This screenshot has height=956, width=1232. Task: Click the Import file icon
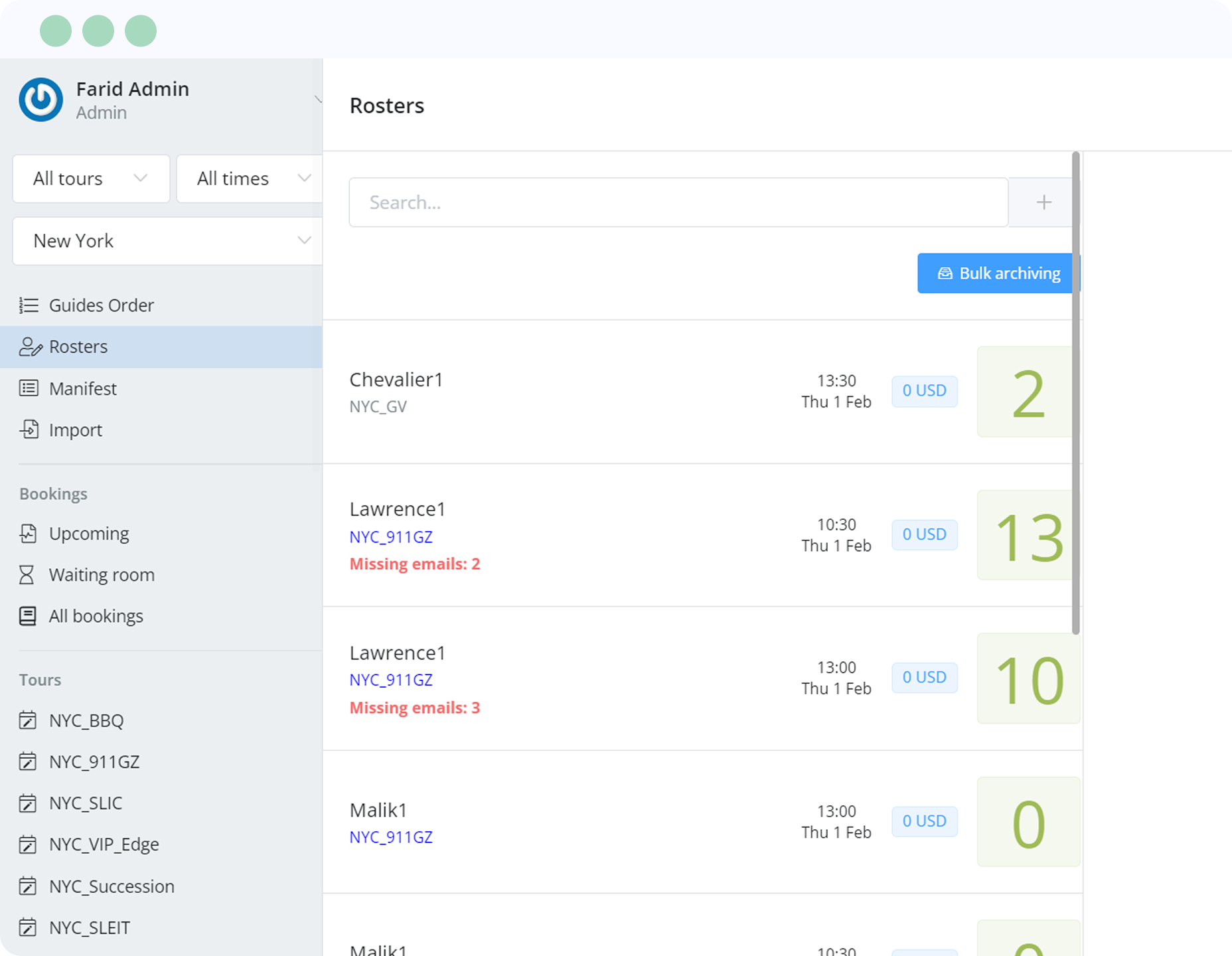(x=29, y=430)
